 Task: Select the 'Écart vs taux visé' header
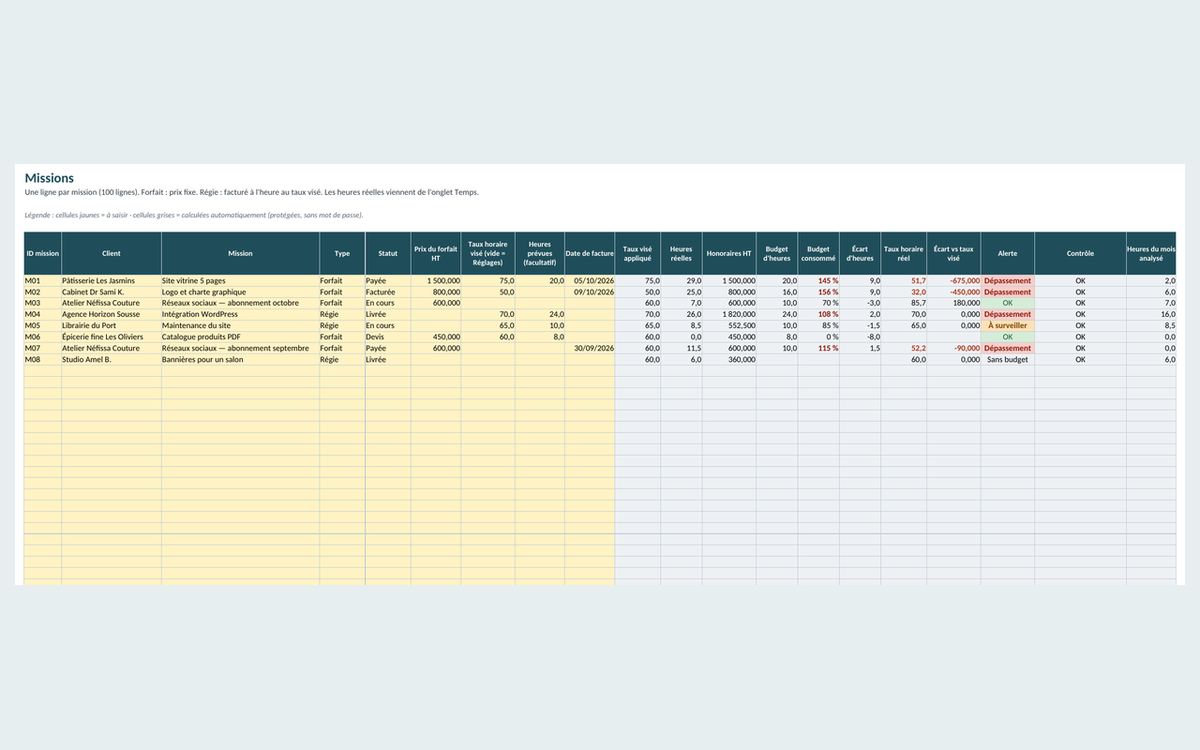pyautogui.click(x=954, y=254)
